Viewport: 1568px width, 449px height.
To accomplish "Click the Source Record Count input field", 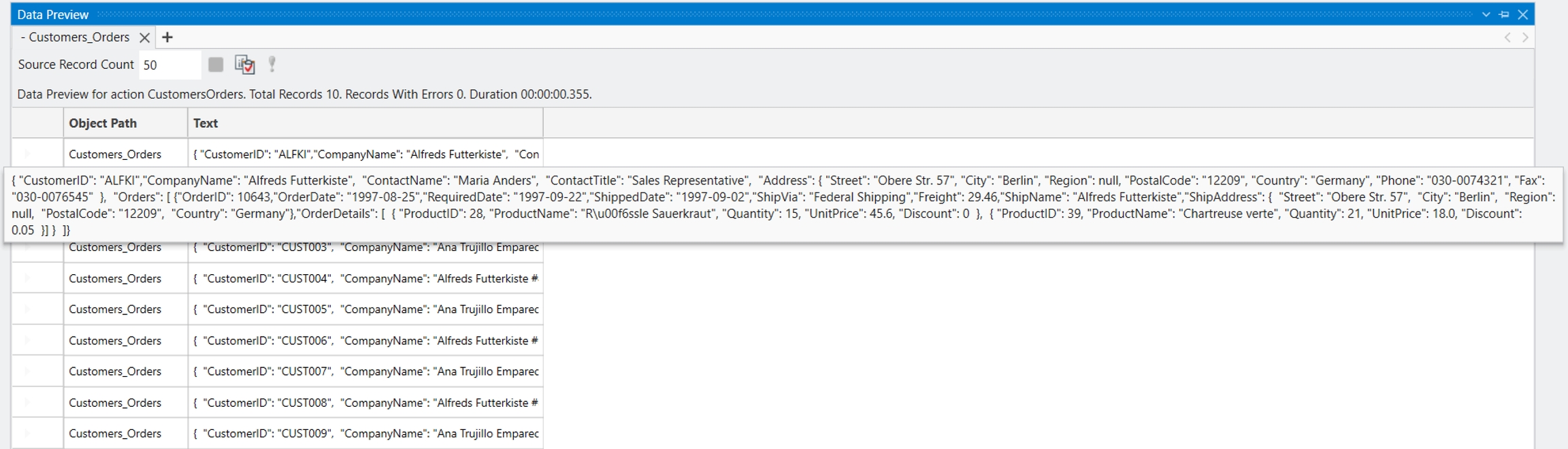I will point(169,65).
